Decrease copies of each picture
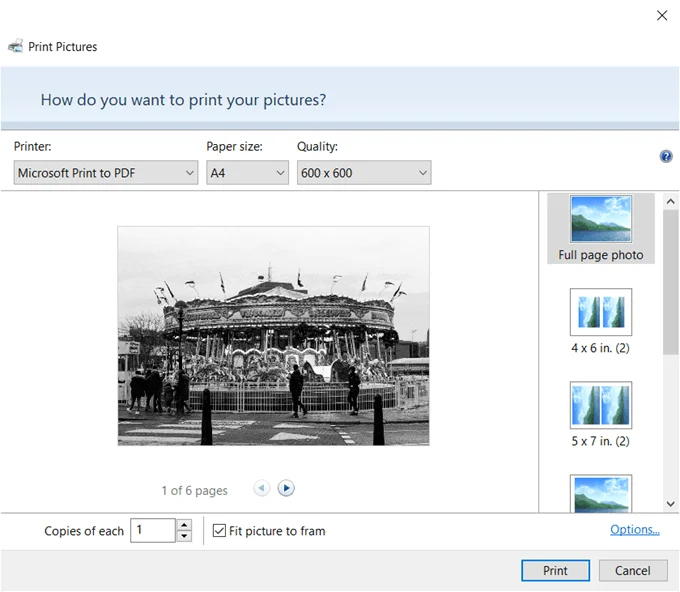 pyautogui.click(x=184, y=536)
